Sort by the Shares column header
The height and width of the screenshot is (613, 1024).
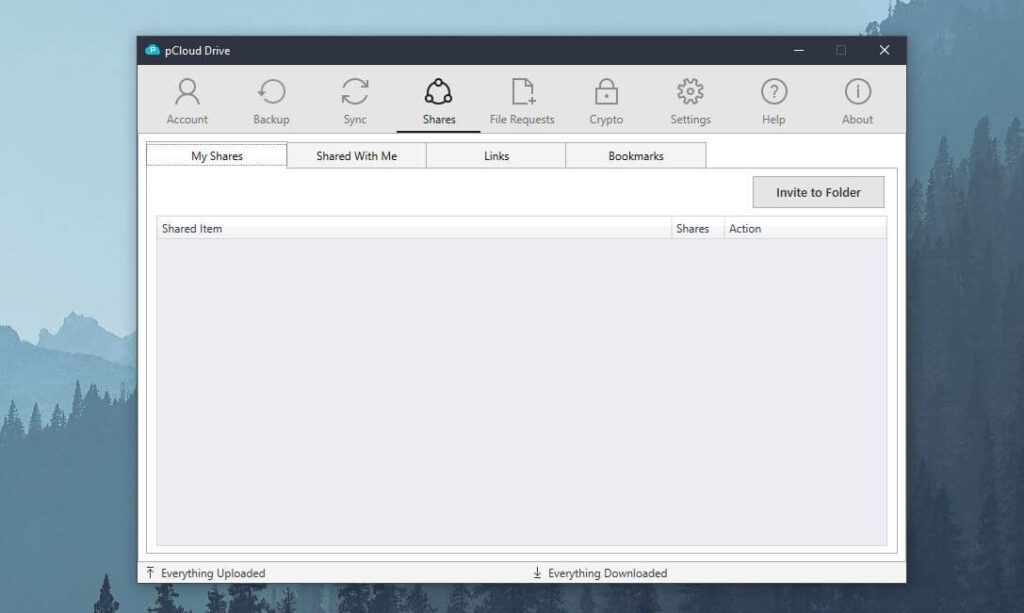coord(697,228)
